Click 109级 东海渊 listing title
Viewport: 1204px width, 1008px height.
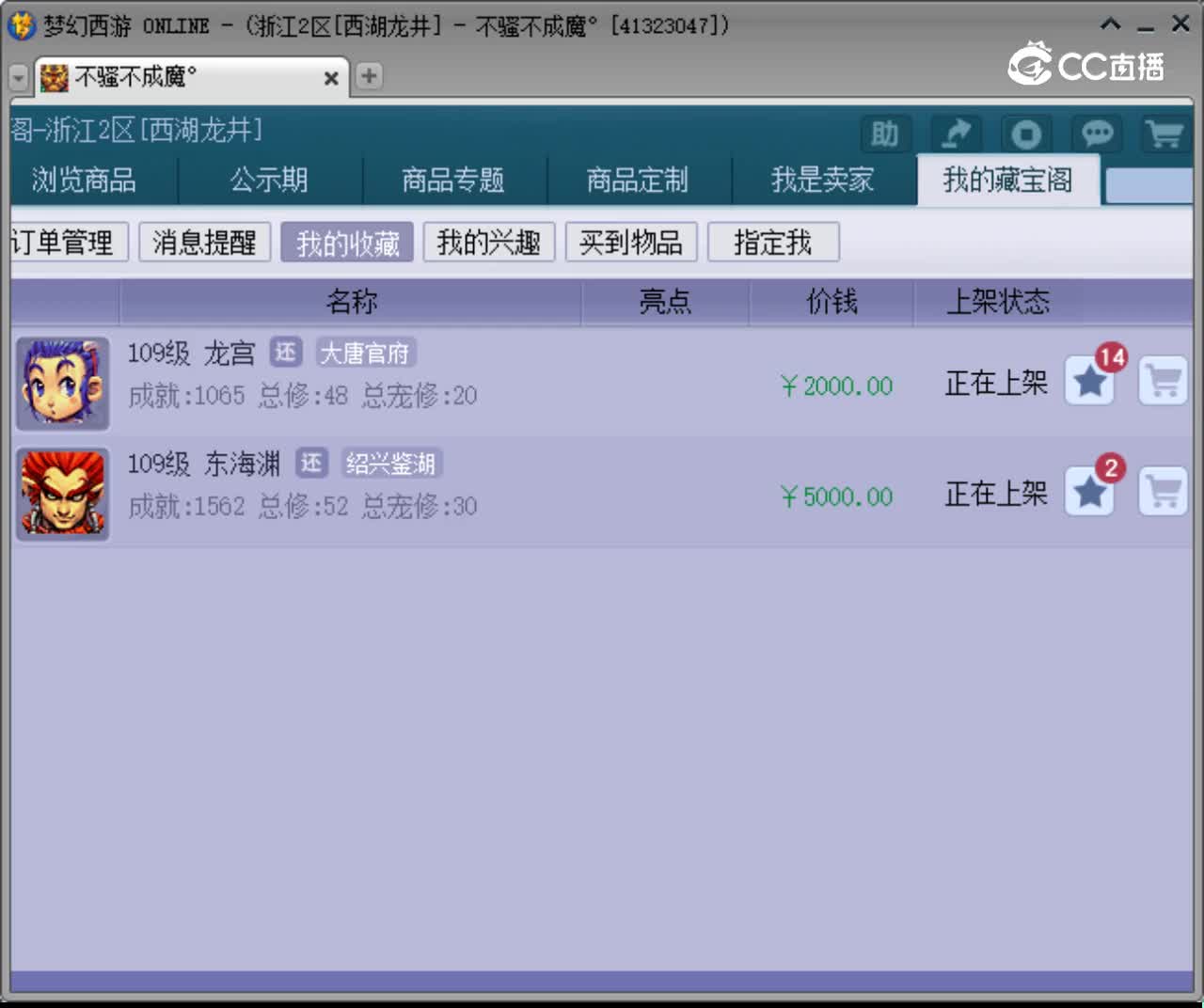[204, 464]
